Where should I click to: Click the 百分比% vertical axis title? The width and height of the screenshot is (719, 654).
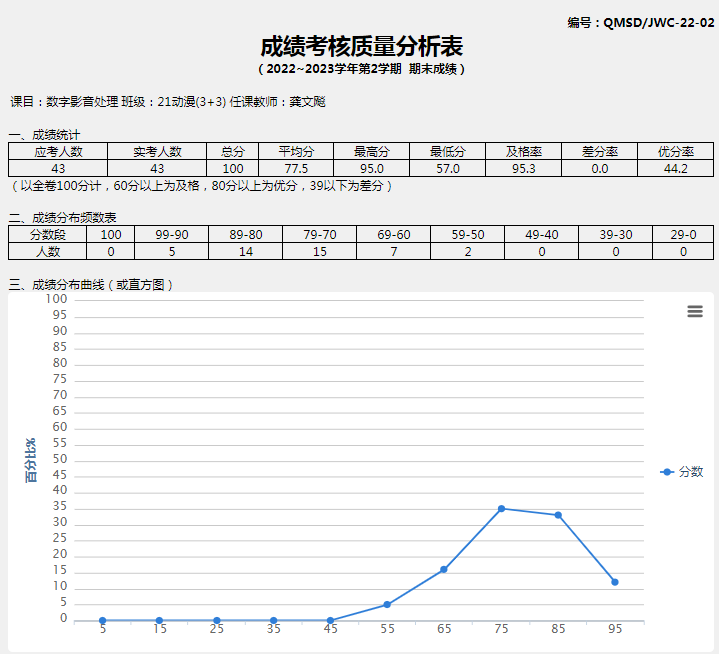[31, 460]
